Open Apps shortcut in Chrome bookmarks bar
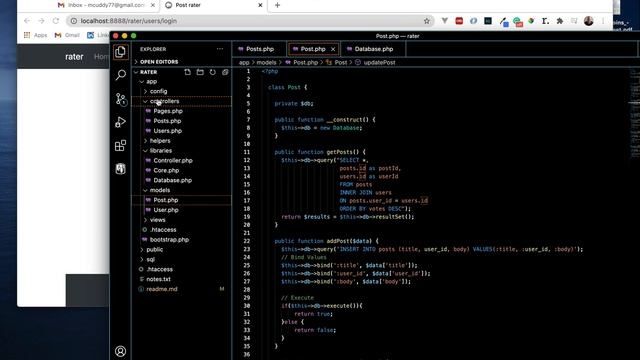This screenshot has height=360, width=640. tap(36, 35)
